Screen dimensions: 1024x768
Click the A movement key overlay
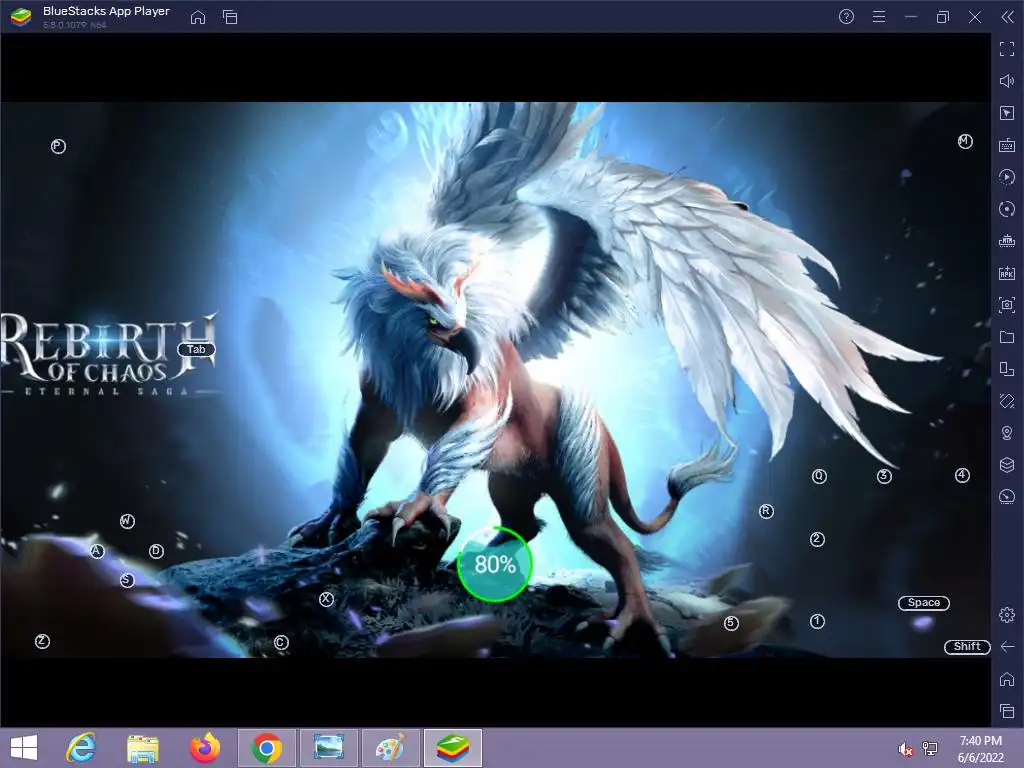coord(97,551)
